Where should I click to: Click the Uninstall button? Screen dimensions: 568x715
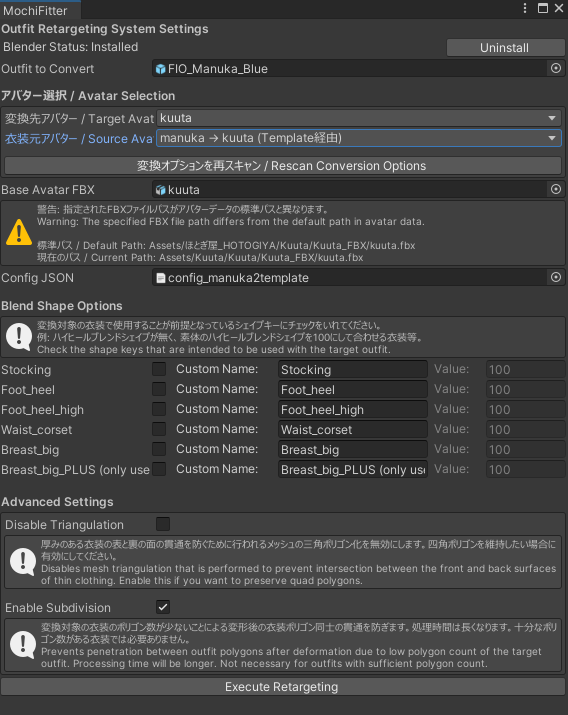click(x=505, y=48)
